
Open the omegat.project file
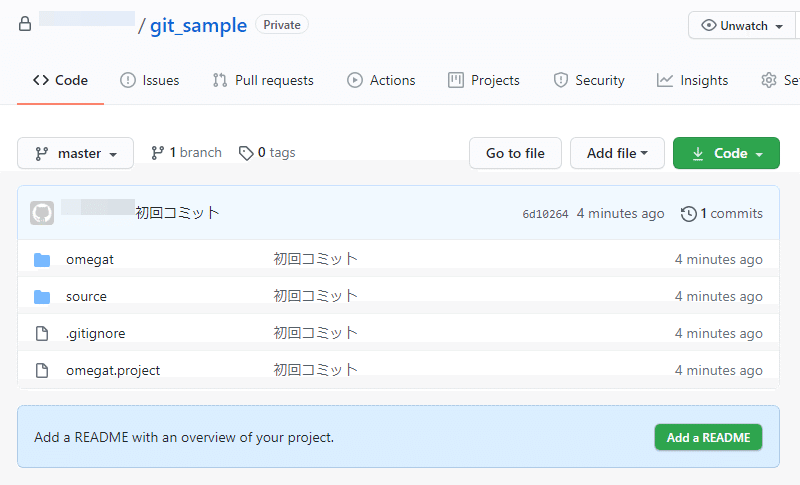(113, 370)
